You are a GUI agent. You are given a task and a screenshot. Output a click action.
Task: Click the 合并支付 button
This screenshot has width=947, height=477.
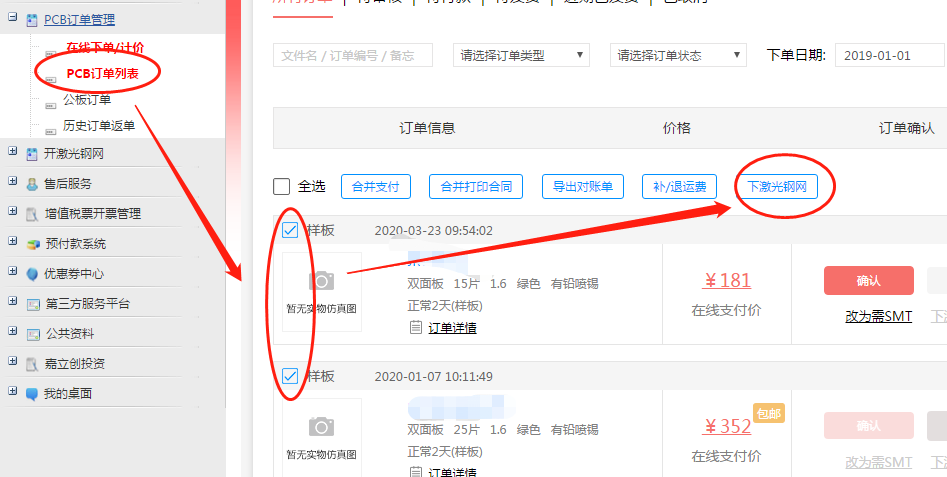(x=377, y=186)
